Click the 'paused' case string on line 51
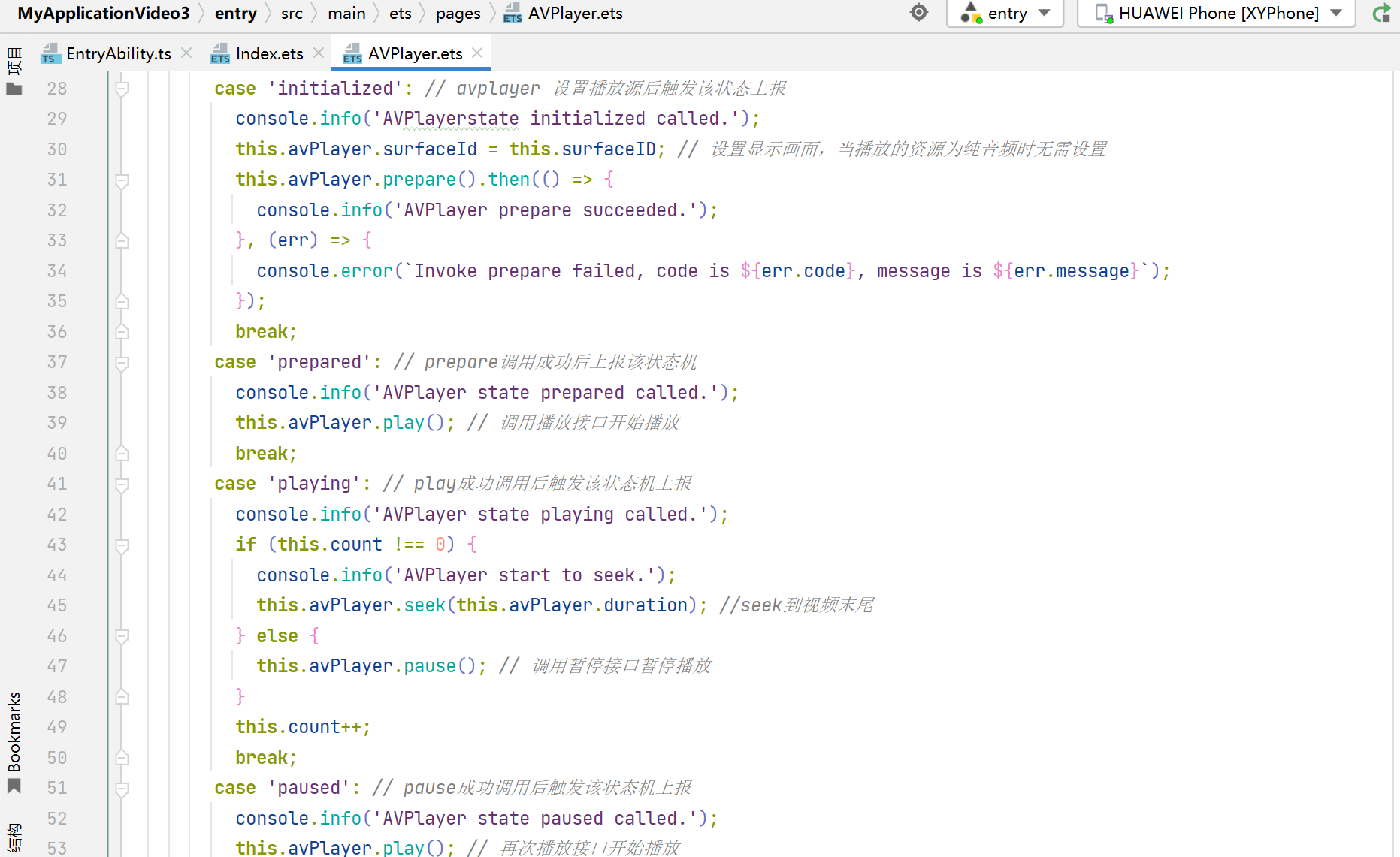Viewport: 1400px width, 857px height. 309,788
